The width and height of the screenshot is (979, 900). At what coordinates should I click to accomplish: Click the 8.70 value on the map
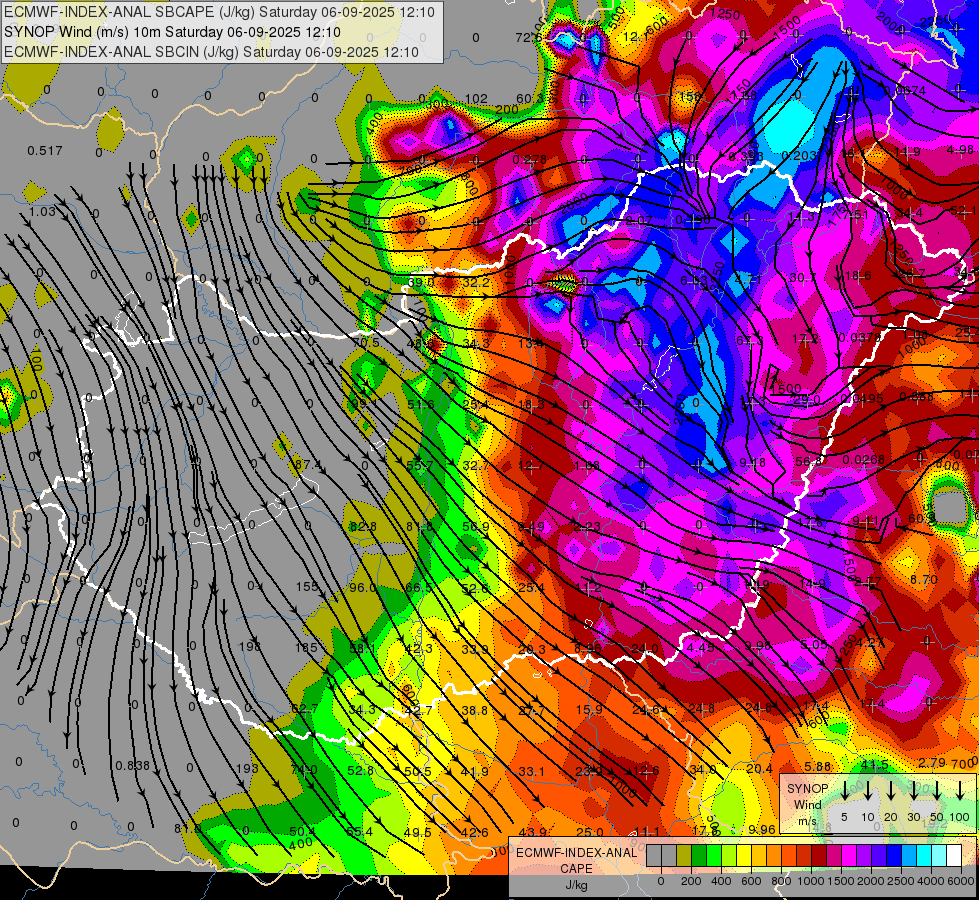coord(923,580)
